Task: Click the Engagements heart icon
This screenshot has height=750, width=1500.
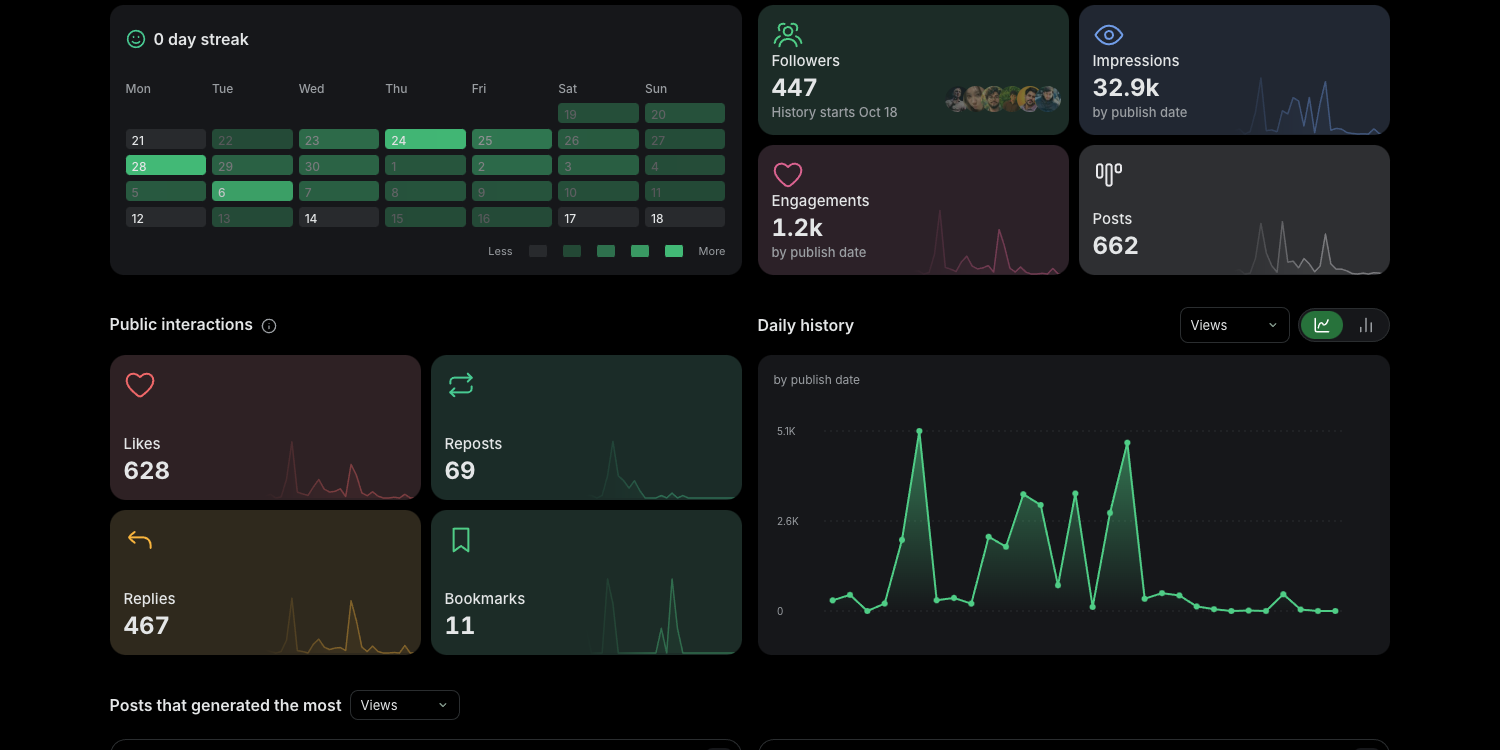Action: [x=788, y=175]
